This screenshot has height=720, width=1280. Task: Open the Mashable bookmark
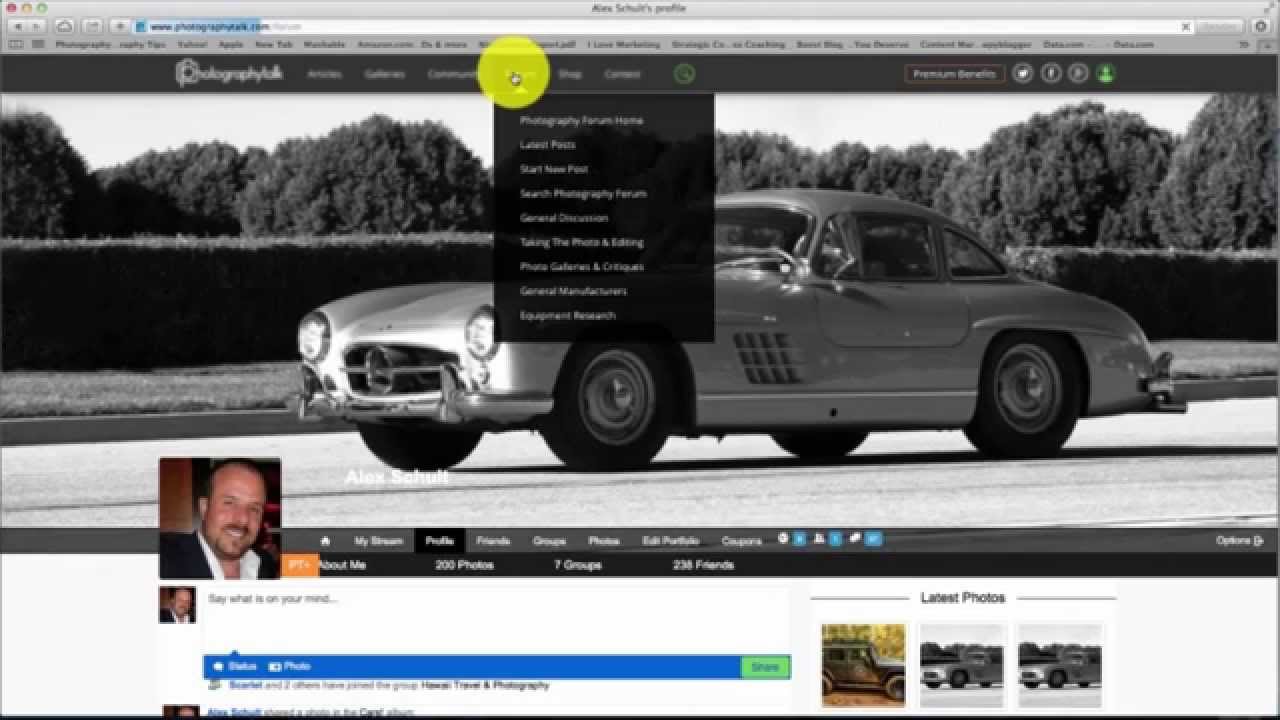click(x=323, y=45)
